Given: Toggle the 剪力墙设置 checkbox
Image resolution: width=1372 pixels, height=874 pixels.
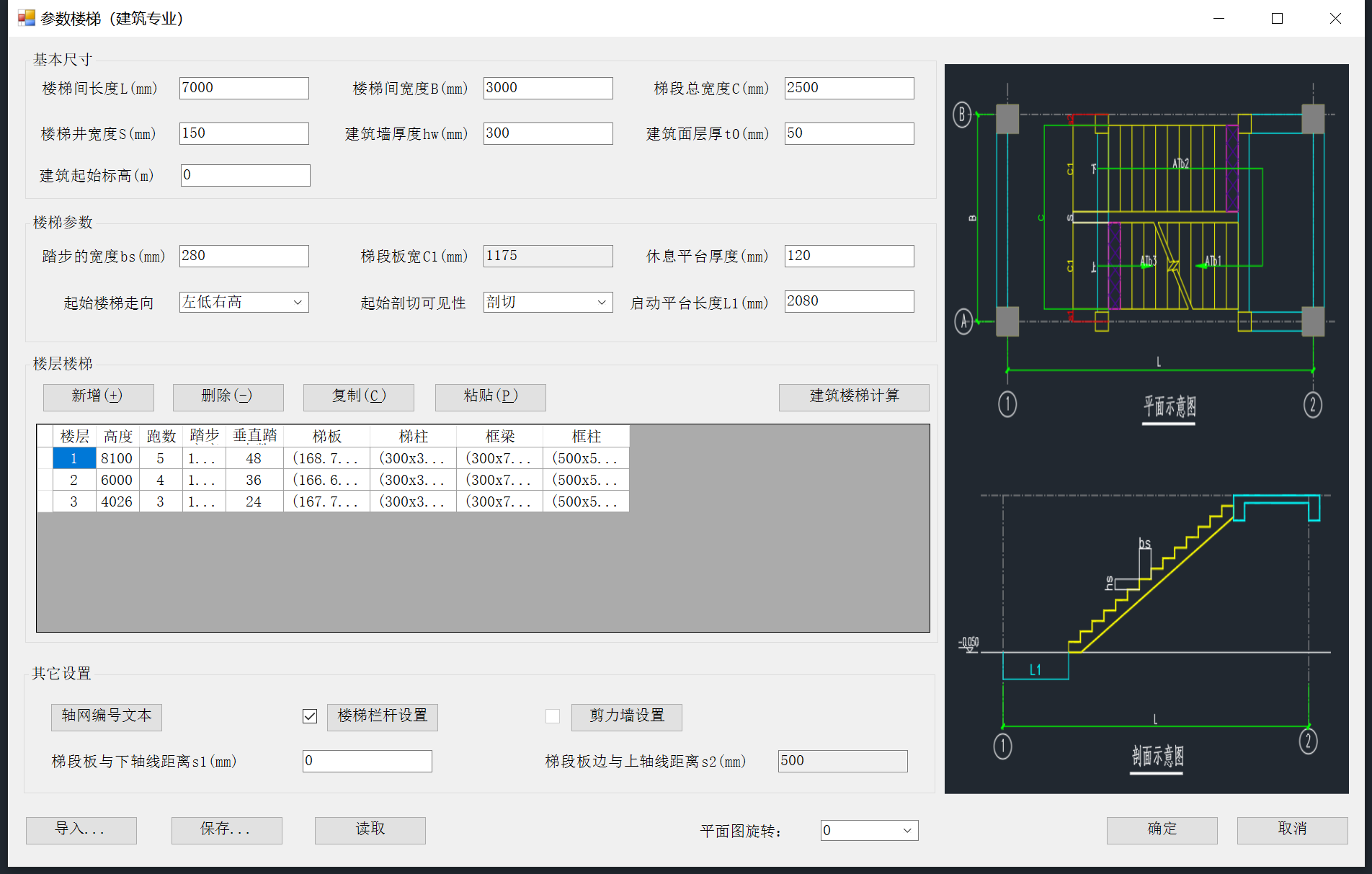Looking at the screenshot, I should [x=553, y=716].
